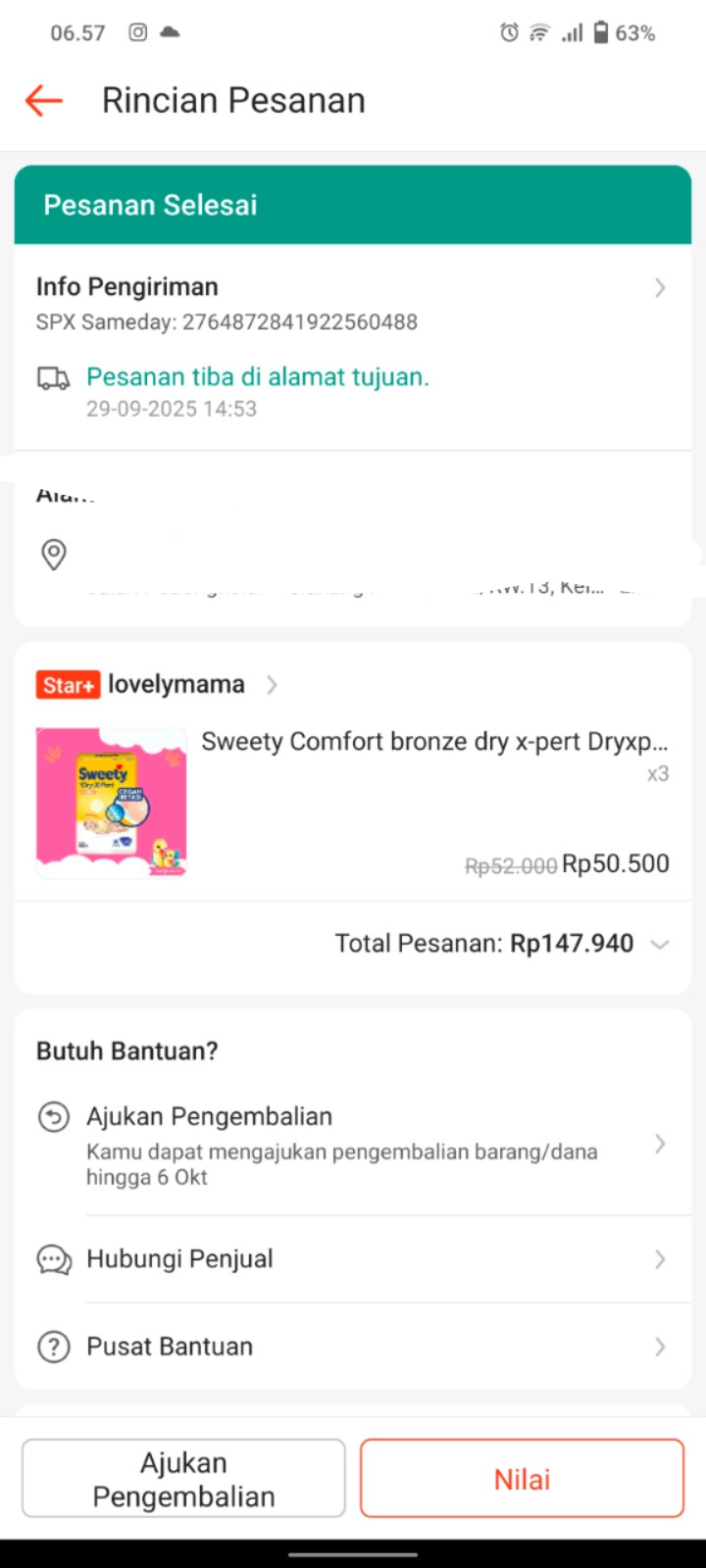Open Ajukan Pengembalian in Butuh Bantuan
706x1568 pixels.
coord(209,1117)
